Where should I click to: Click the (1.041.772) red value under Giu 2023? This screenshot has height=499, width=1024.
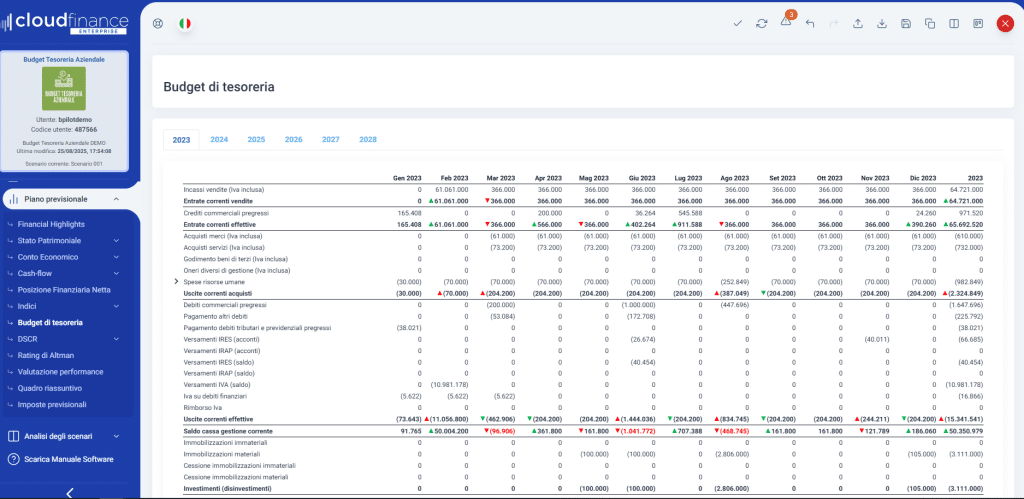(x=637, y=431)
